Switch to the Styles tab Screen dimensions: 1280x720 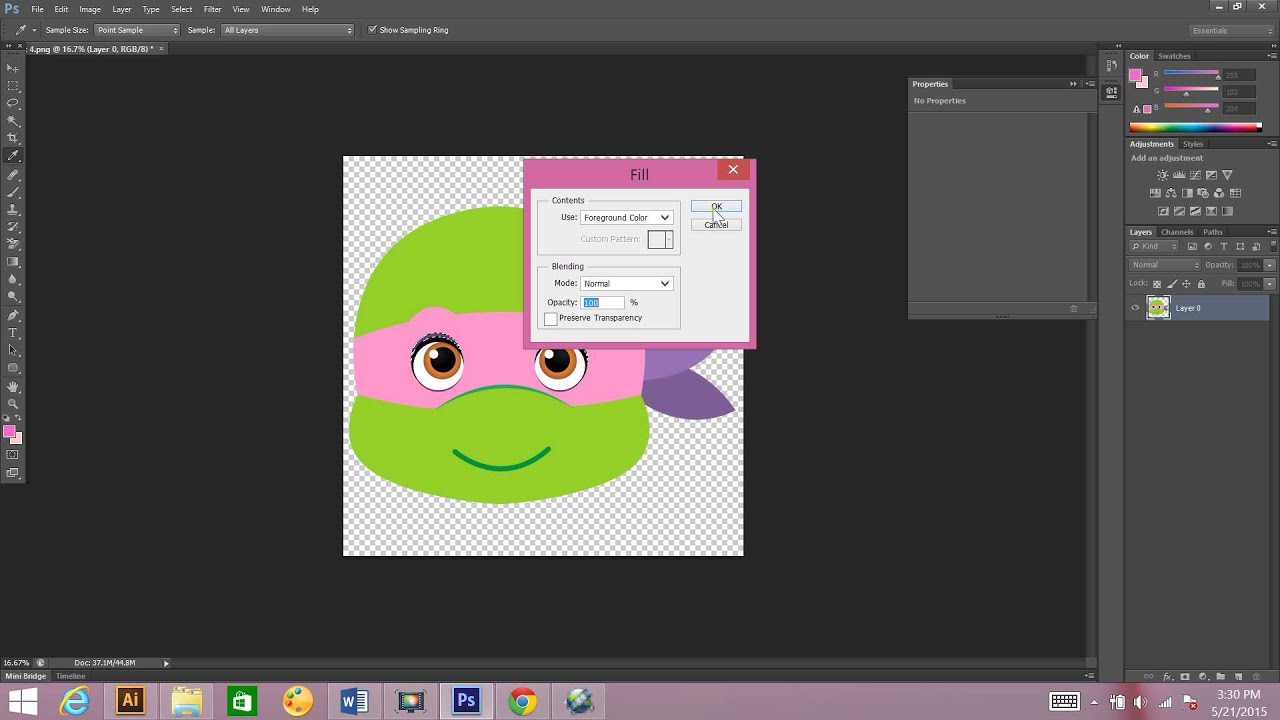(x=1193, y=144)
